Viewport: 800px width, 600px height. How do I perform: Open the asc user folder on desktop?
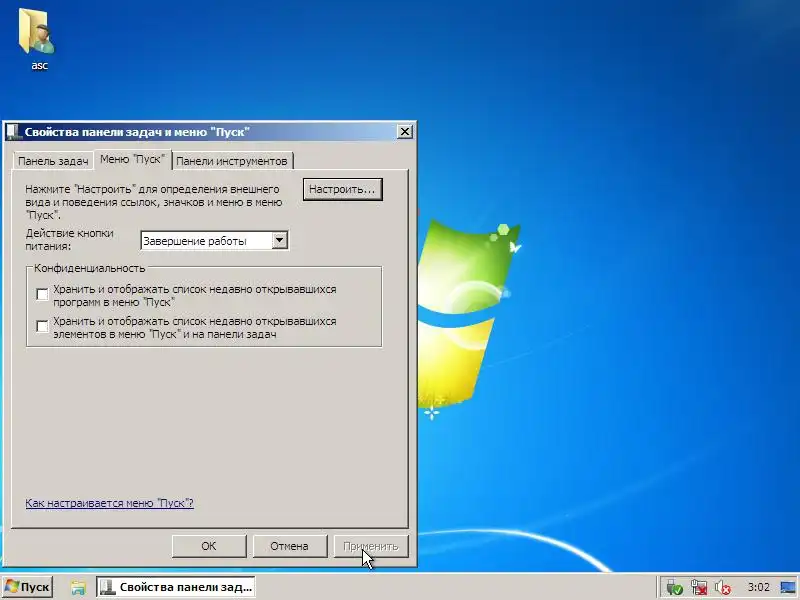[38, 39]
